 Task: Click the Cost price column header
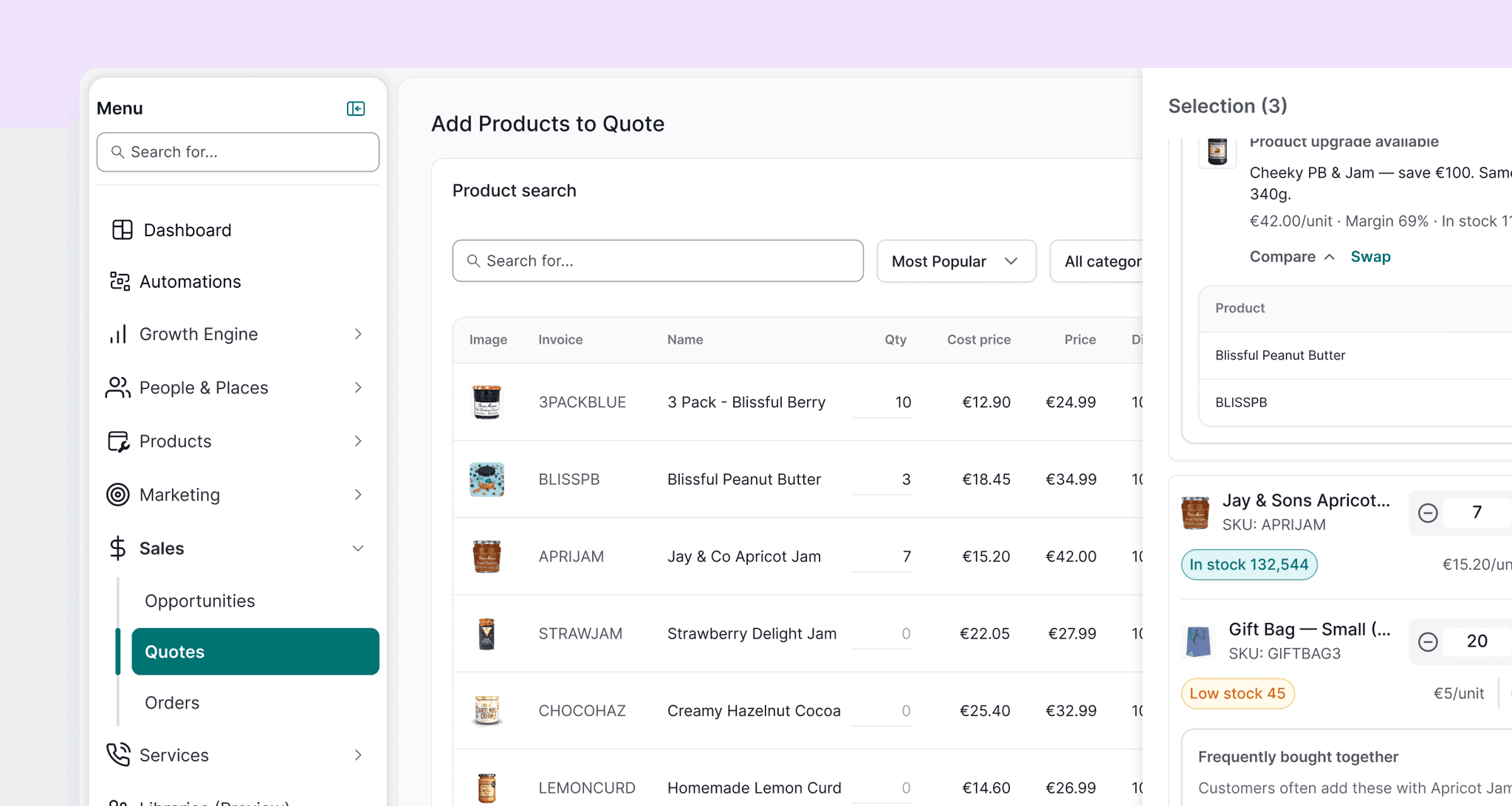(x=979, y=340)
